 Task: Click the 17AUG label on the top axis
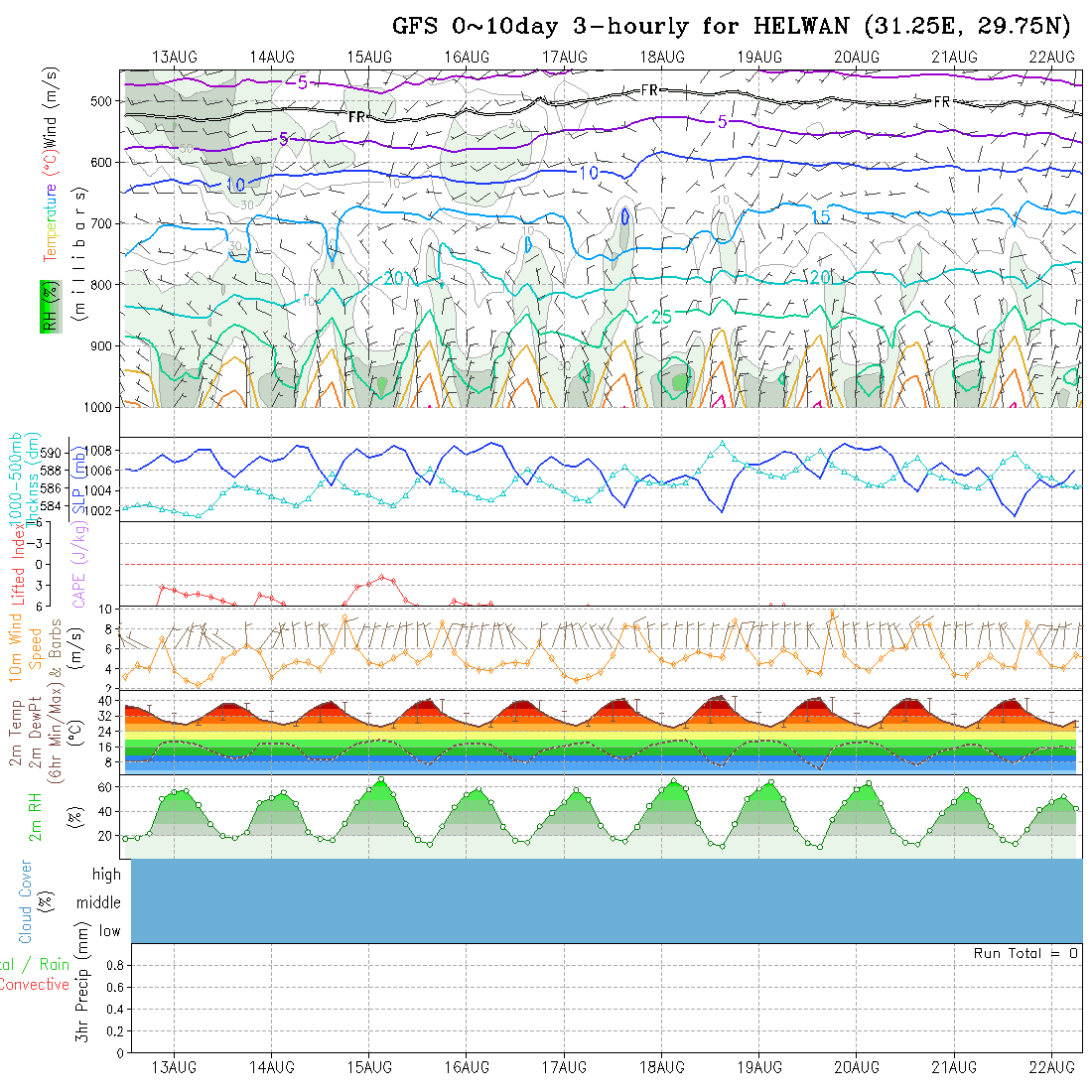[x=565, y=58]
